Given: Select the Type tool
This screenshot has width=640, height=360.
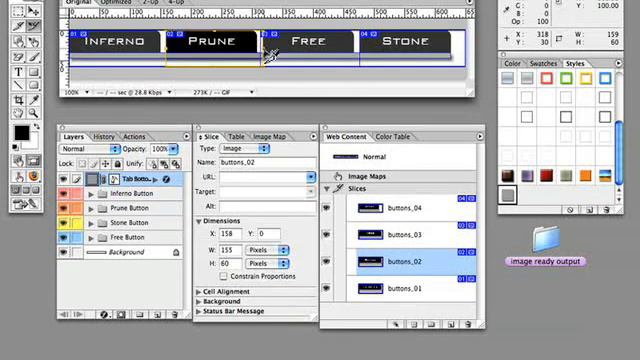Looking at the screenshot, I should click(x=18, y=71).
